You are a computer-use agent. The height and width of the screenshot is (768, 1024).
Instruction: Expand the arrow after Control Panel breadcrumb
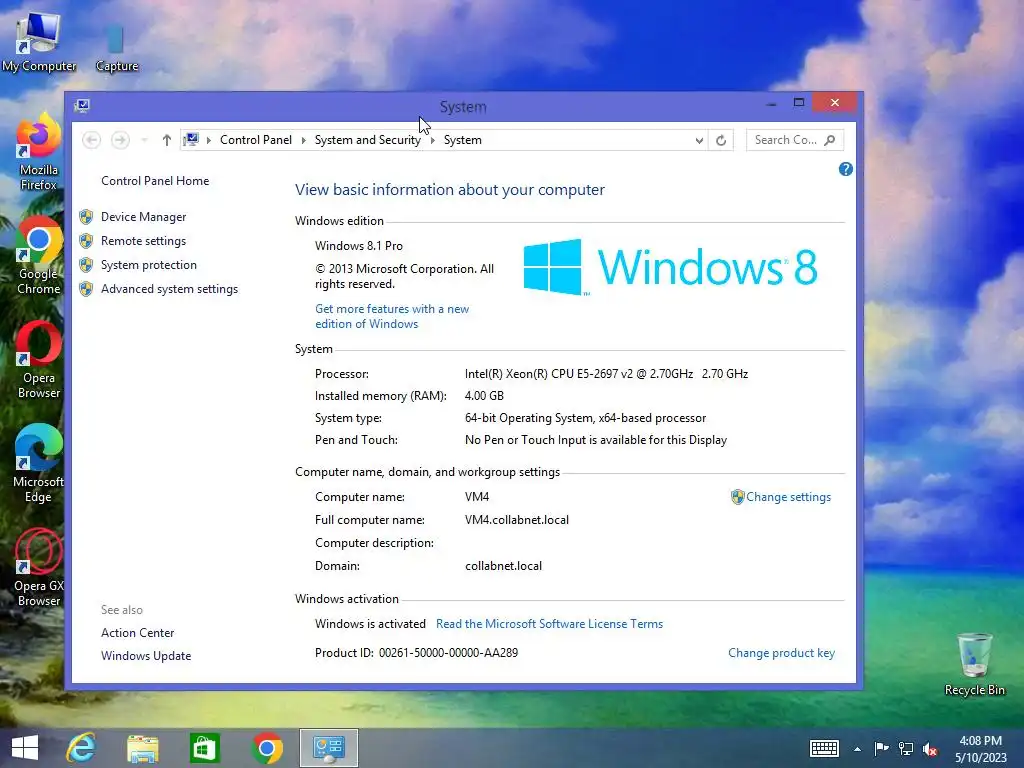pyautogui.click(x=304, y=140)
